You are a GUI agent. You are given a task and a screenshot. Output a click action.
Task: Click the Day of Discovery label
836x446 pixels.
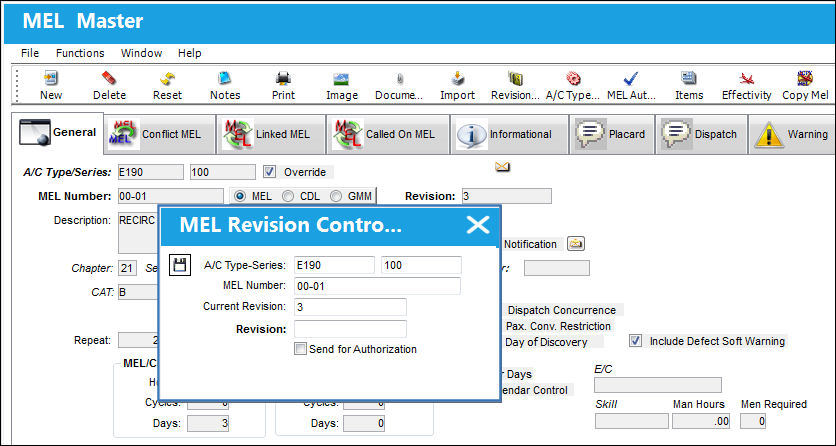(546, 342)
